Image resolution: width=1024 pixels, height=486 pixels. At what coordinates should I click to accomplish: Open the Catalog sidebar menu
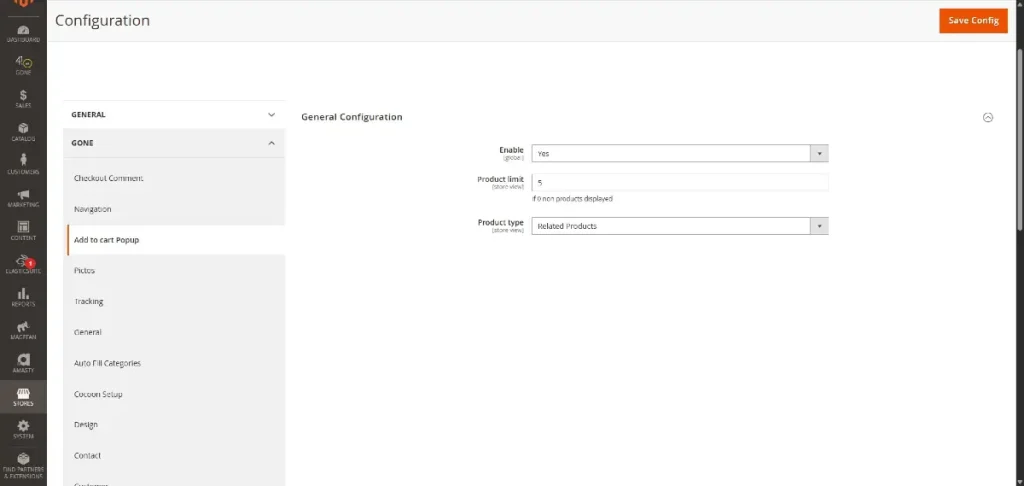point(23,132)
